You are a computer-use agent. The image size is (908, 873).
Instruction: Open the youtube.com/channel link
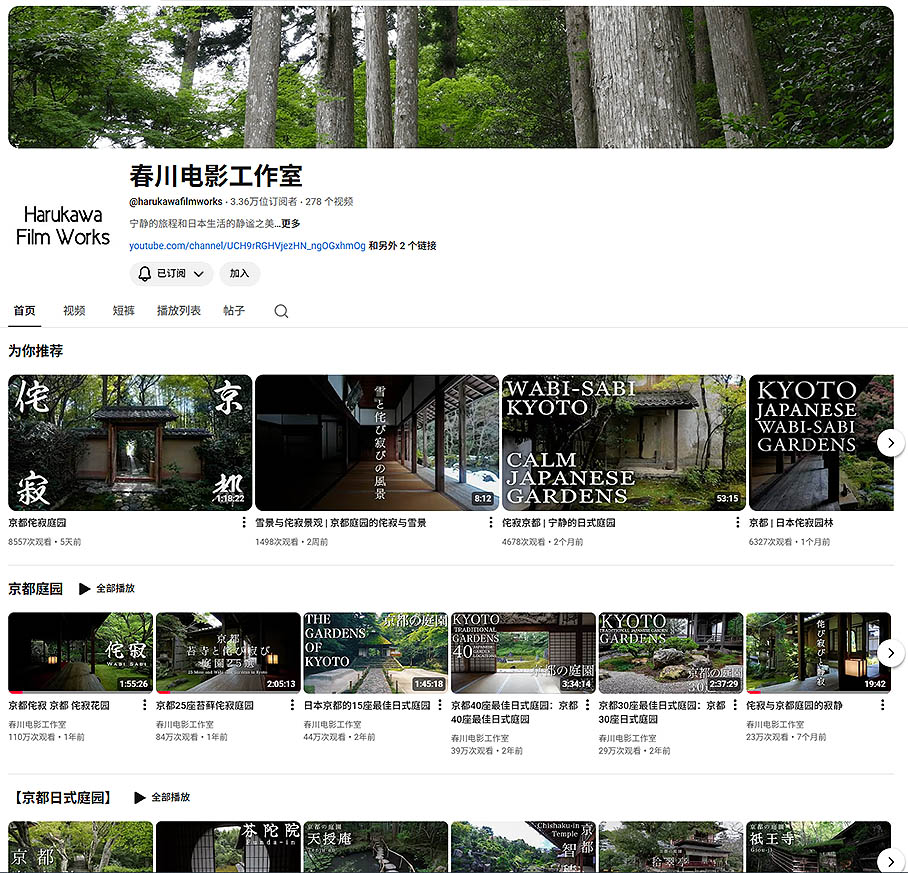tap(247, 246)
